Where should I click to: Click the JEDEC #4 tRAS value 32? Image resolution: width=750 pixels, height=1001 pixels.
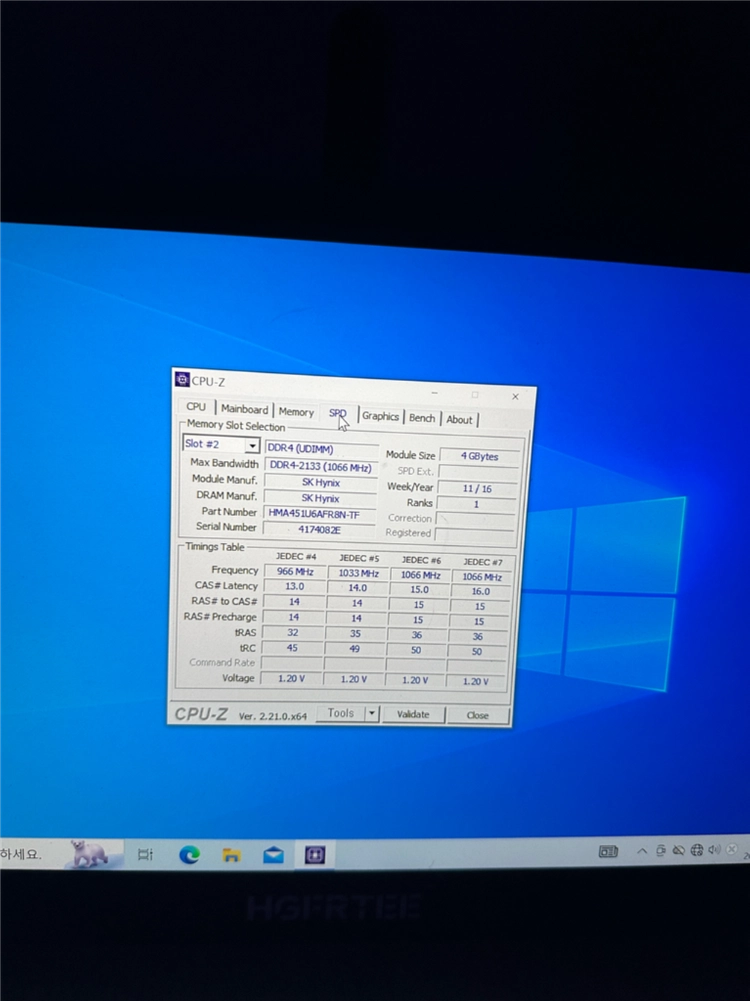click(293, 633)
